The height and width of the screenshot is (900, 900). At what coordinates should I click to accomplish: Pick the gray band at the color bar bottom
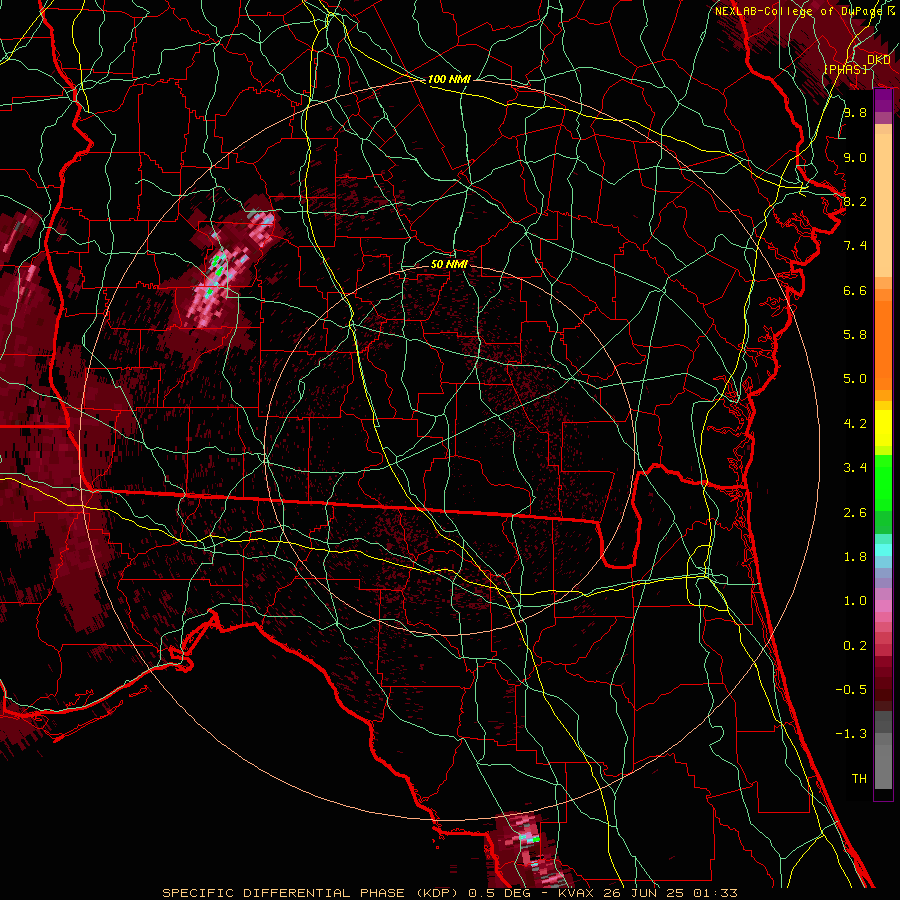click(x=883, y=759)
